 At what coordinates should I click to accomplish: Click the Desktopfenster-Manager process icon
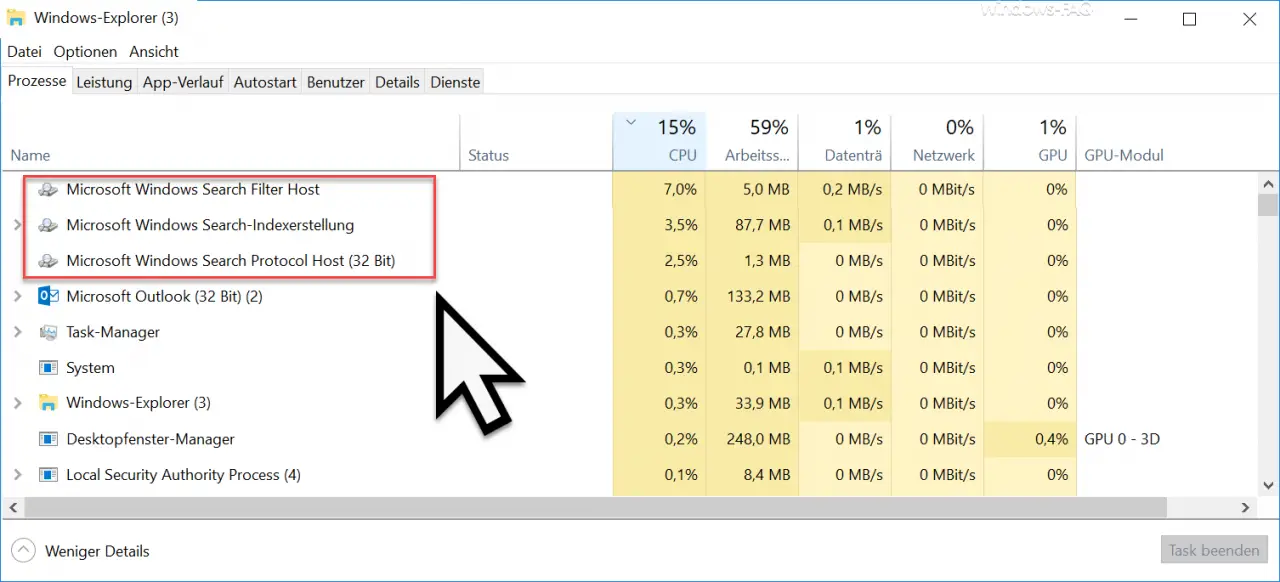[47, 439]
